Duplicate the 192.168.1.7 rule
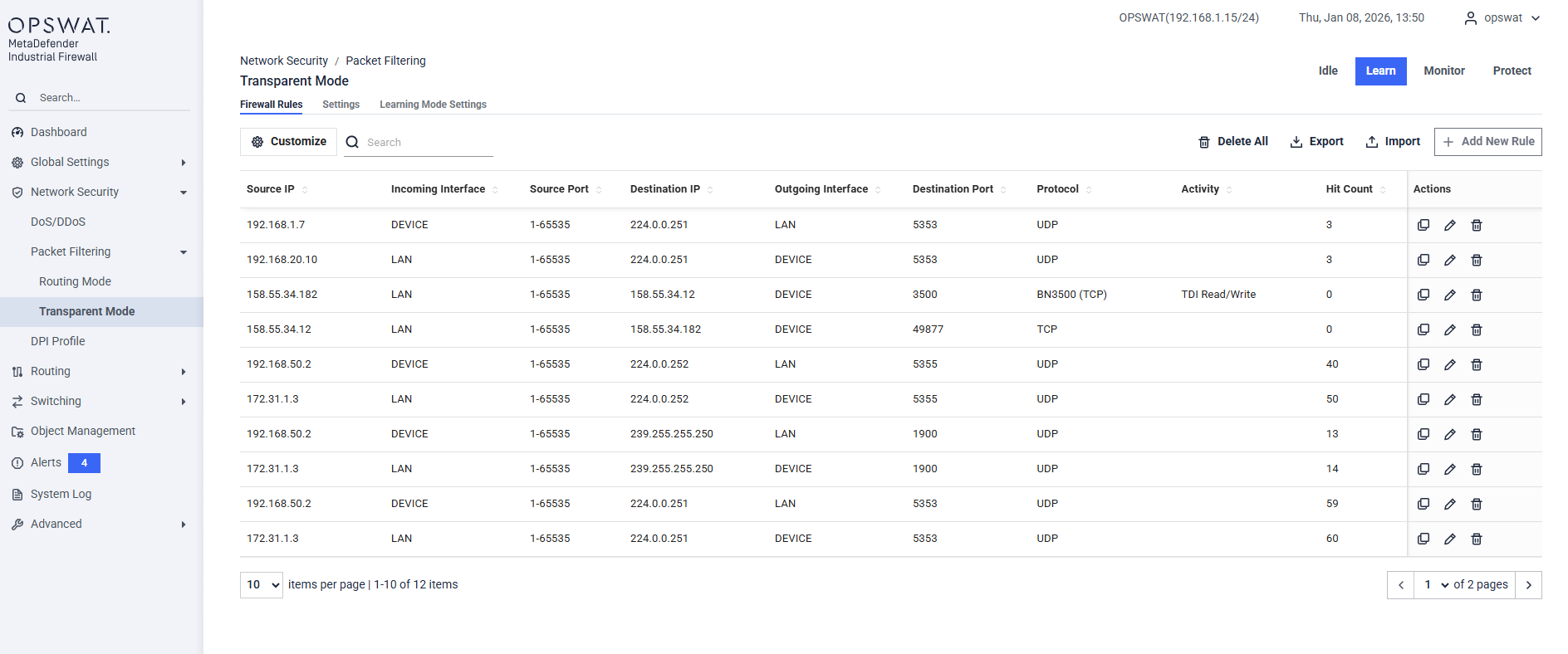 click(1423, 225)
